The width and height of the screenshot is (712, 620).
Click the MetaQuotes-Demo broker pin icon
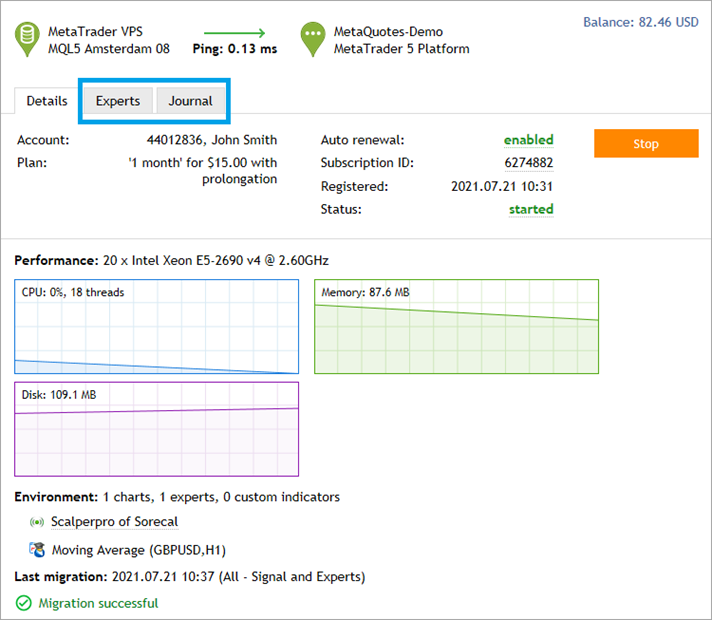coord(313,39)
